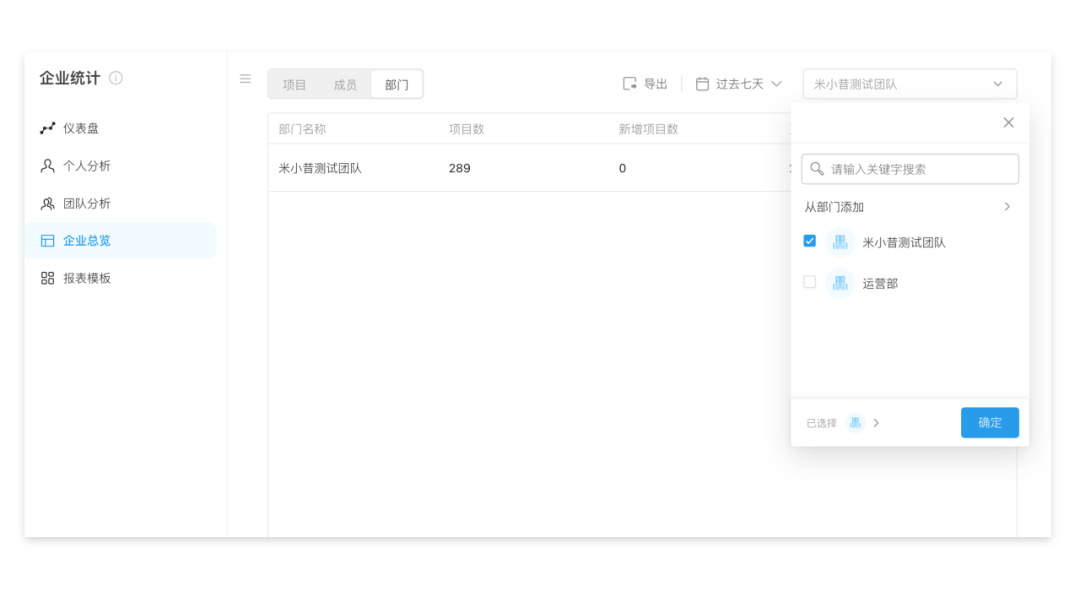The image size is (1080, 608).
Task: Click the 导出 export icon
Action: coord(630,84)
